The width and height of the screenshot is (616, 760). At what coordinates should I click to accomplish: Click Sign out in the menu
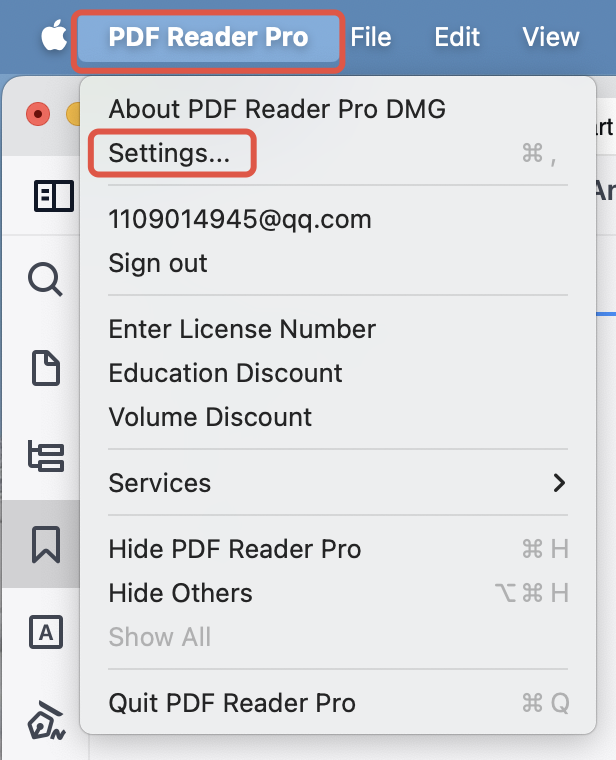[x=158, y=263]
